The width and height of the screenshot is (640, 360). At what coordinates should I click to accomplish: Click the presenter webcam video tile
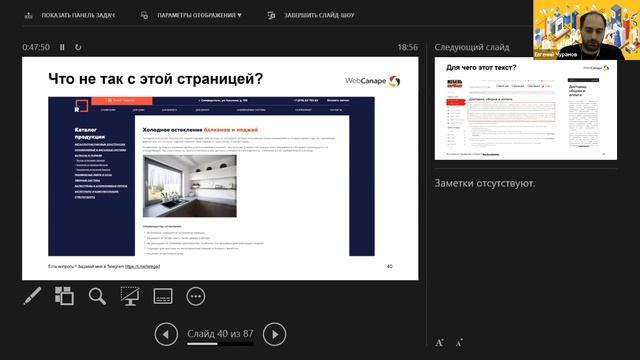pyautogui.click(x=587, y=30)
